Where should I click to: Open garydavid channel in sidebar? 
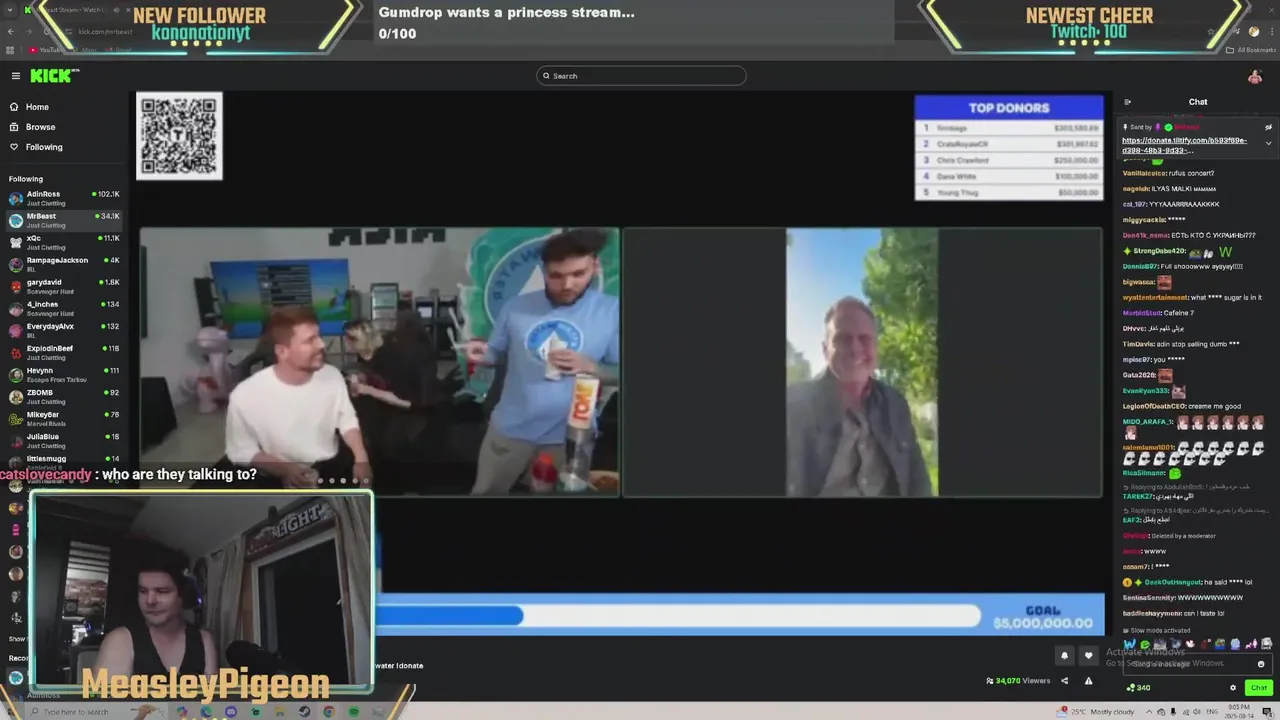[x=64, y=286]
